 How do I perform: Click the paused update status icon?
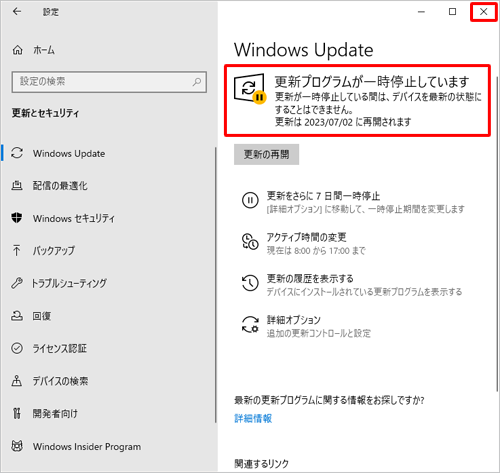tap(250, 89)
